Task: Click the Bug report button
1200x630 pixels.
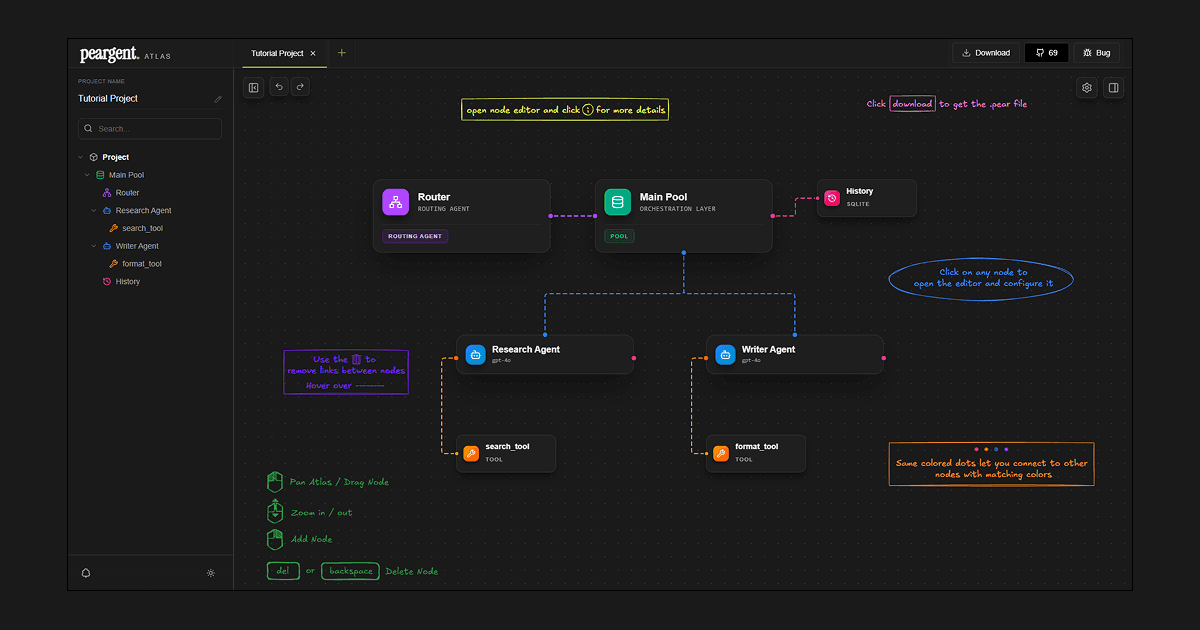Action: point(1096,53)
